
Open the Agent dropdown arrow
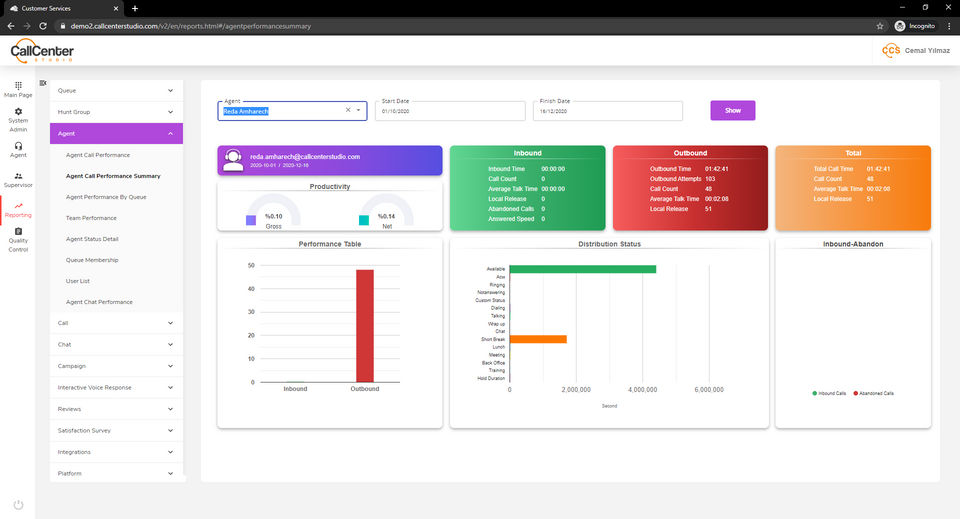tap(358, 110)
